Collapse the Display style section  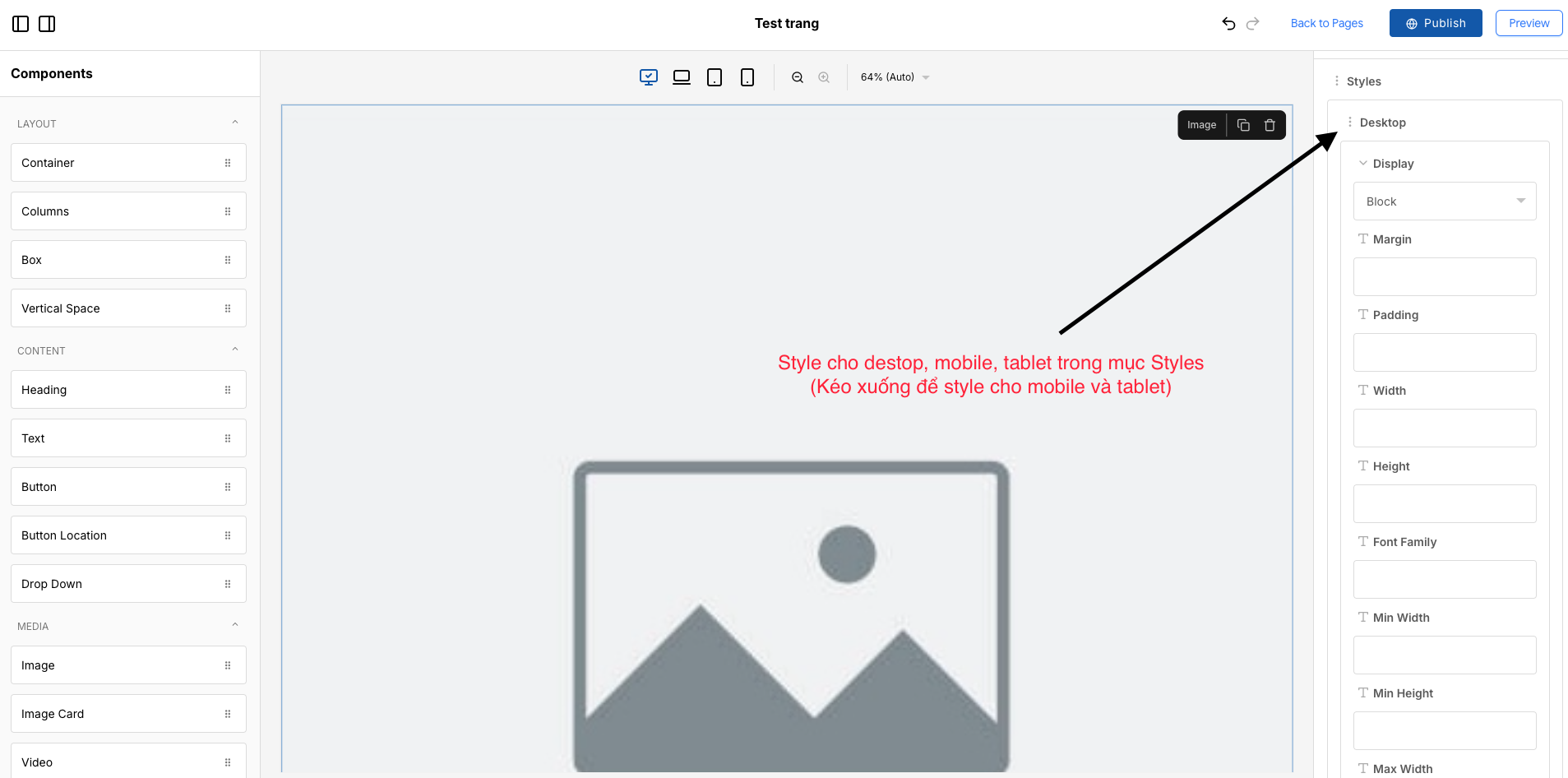1363,164
